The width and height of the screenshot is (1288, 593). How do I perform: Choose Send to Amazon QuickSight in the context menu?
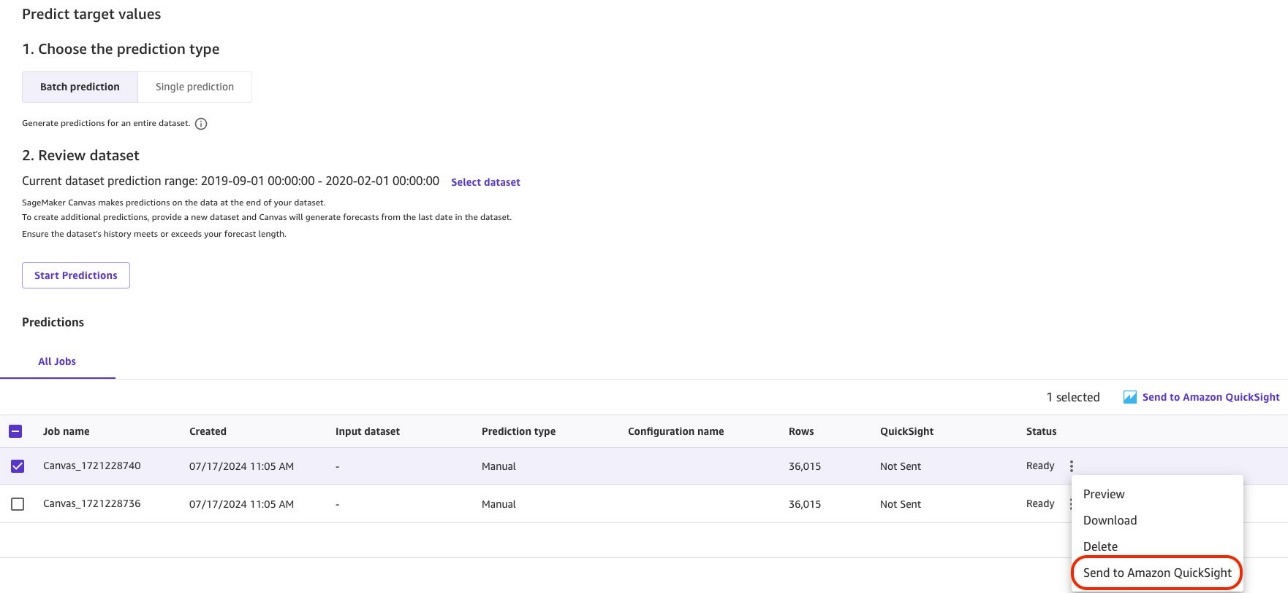coord(1157,573)
